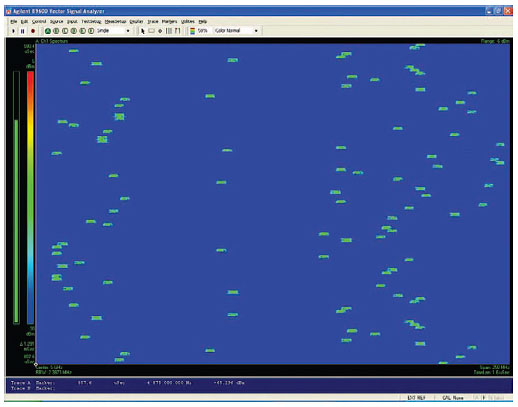Open the Single trace layout dropdown
The image size is (518, 407).
coord(113,31)
